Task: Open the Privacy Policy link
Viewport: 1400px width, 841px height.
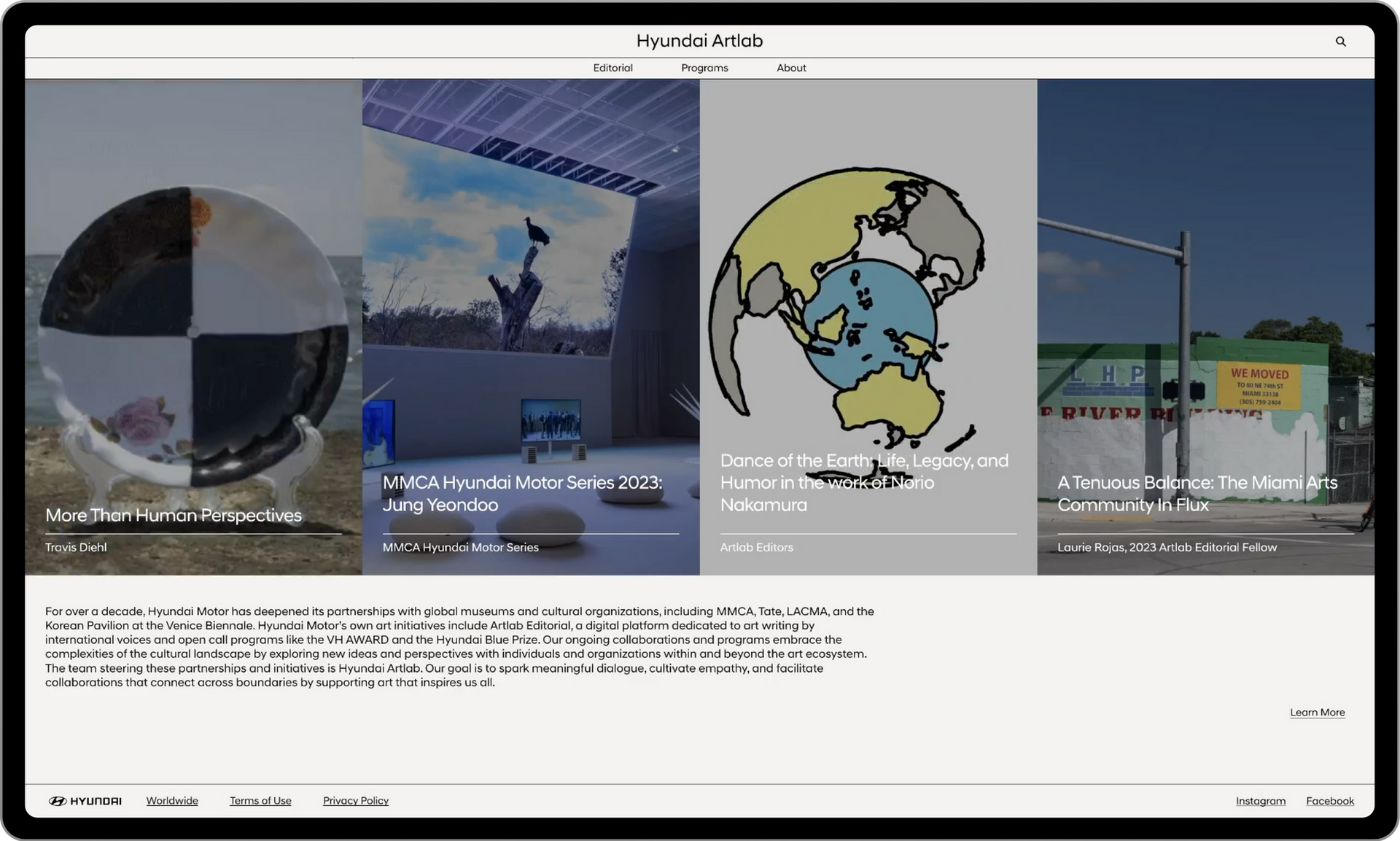Action: pyautogui.click(x=356, y=801)
